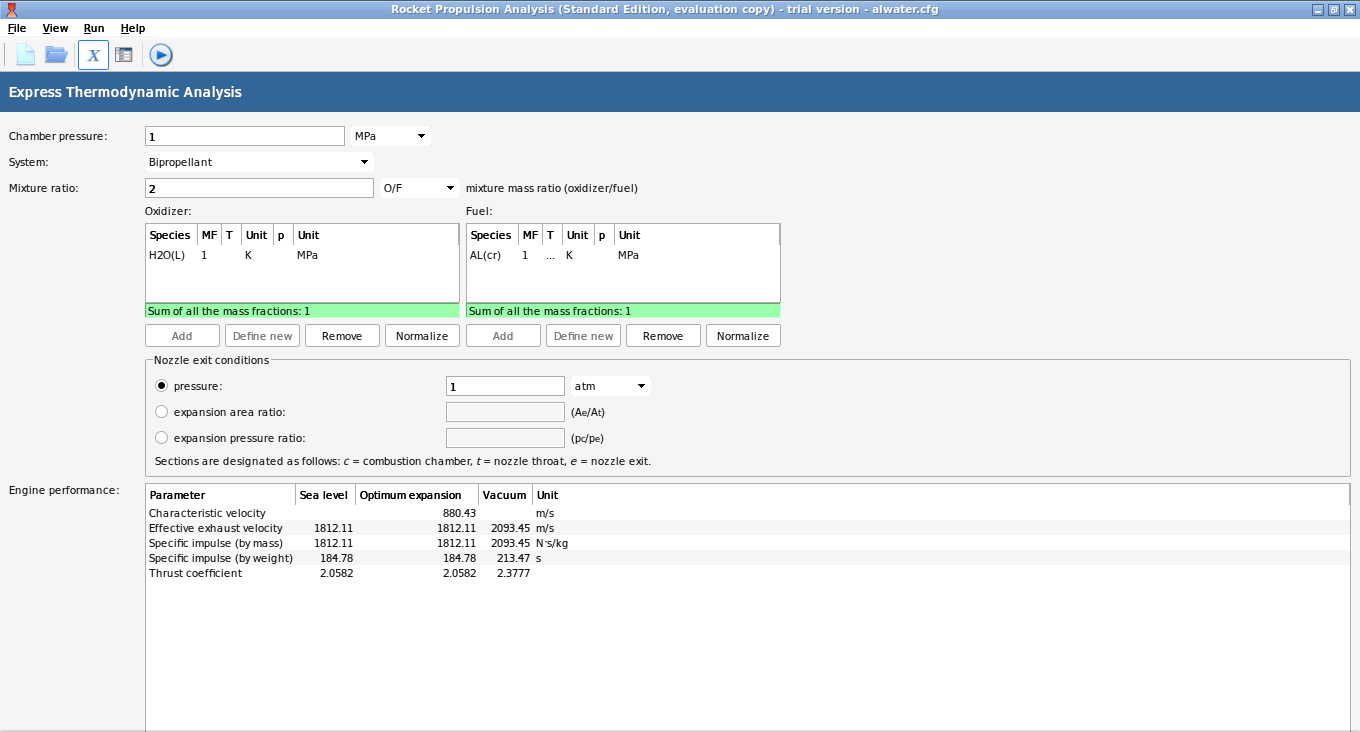Switch to detailed analysis form icon
1360x732 pixels.
[x=124, y=55]
